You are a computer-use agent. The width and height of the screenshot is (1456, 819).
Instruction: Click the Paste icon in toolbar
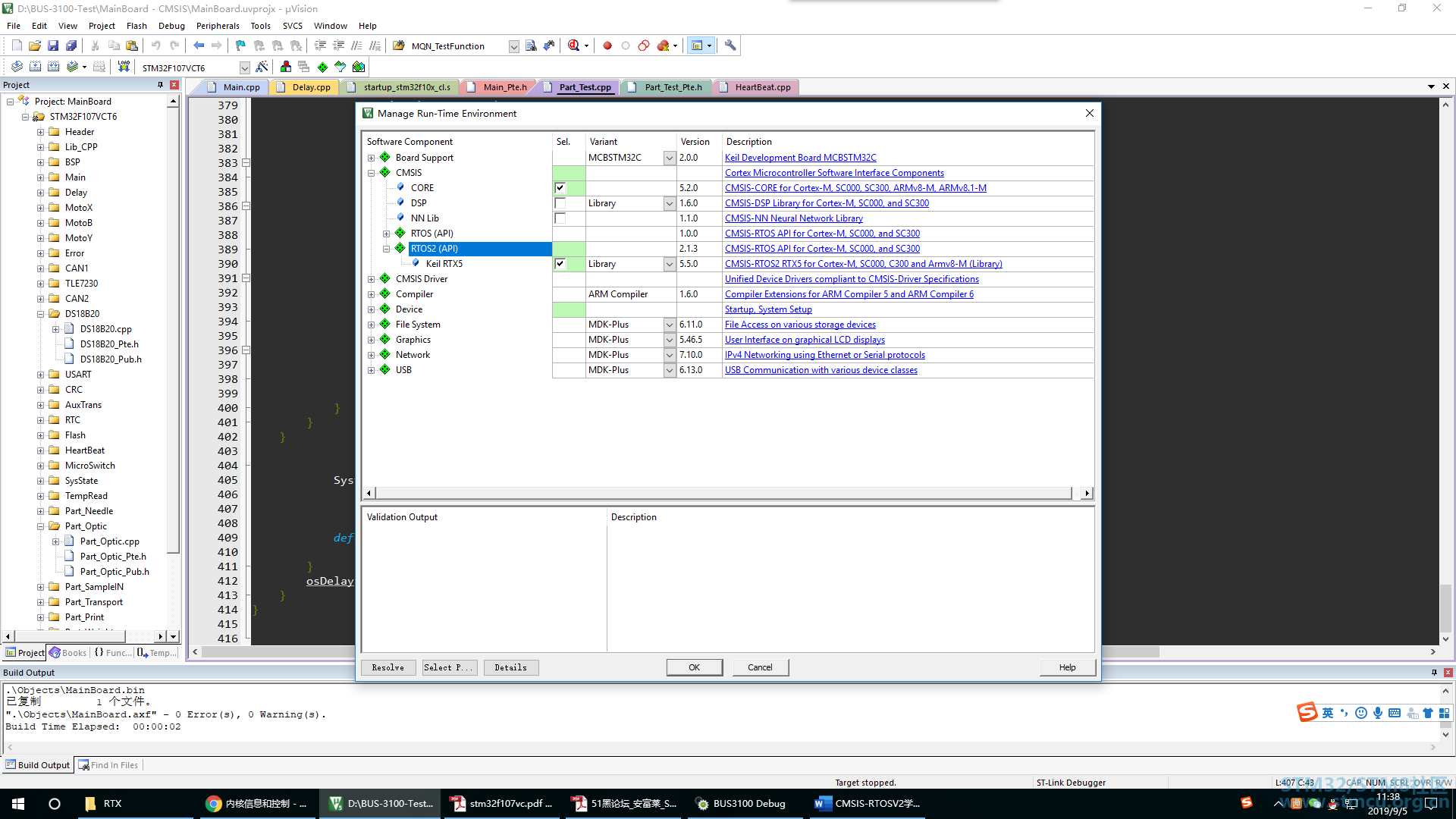pyautogui.click(x=132, y=45)
